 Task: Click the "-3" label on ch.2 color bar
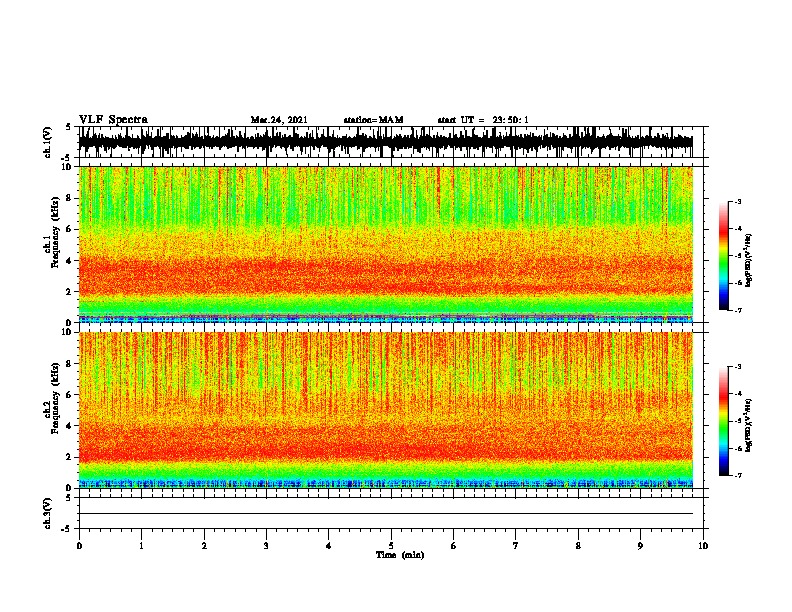737,367
